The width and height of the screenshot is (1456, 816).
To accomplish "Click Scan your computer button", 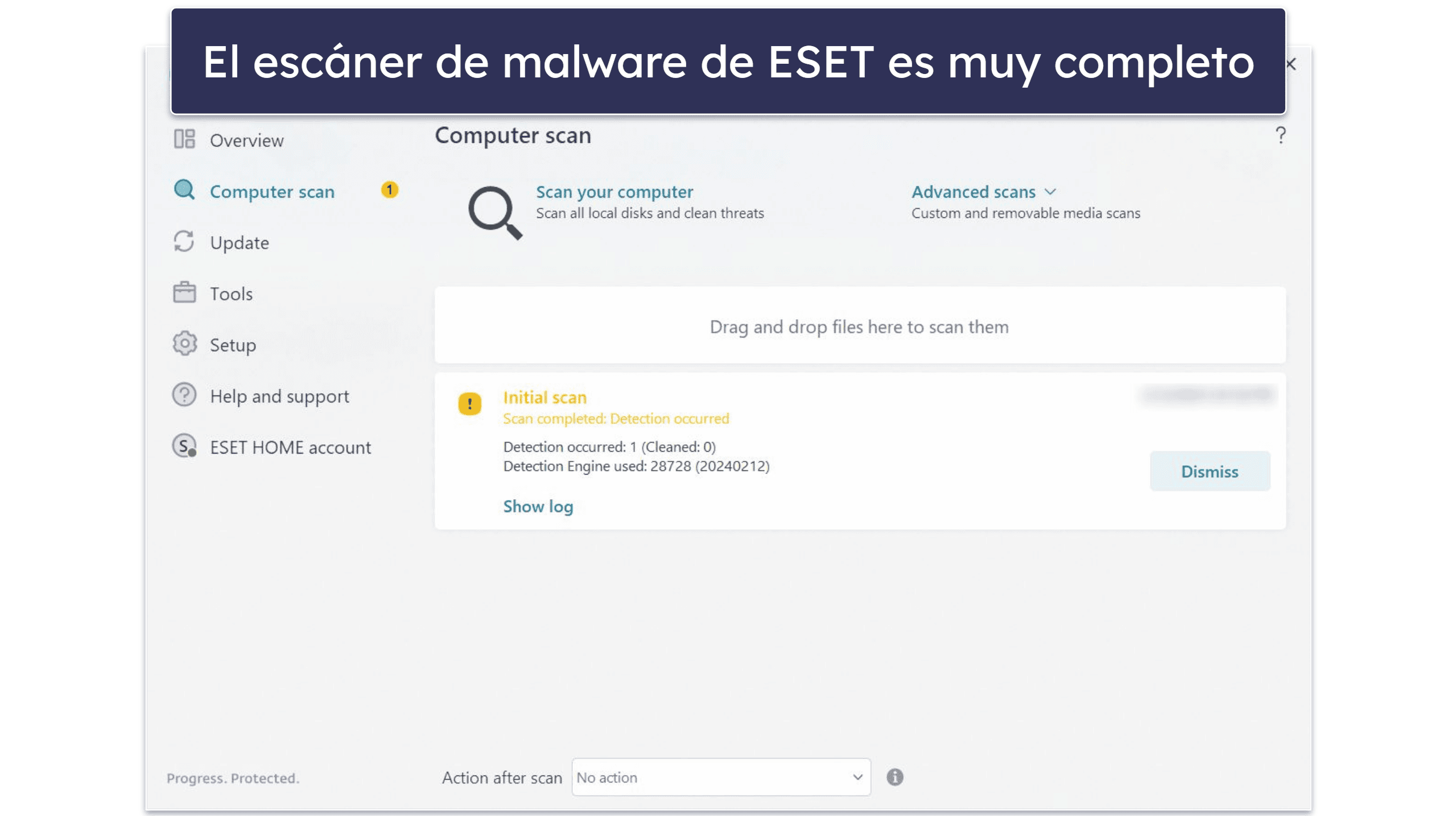I will point(614,191).
